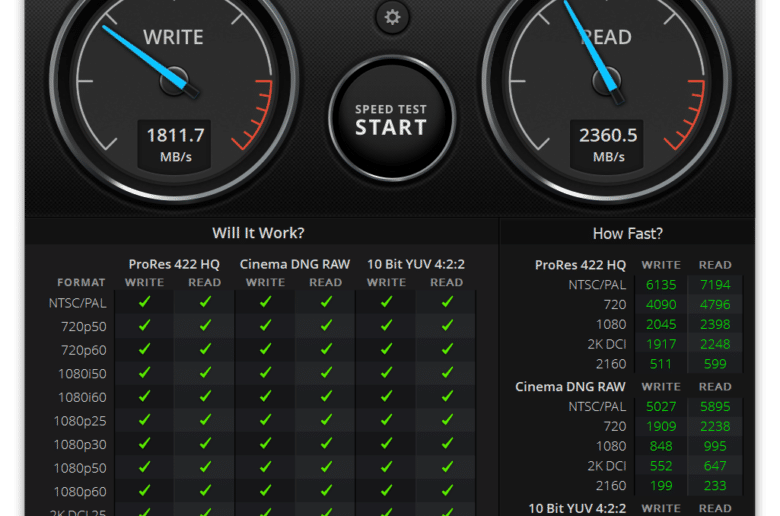Click the READ gauge speed readout 2360.5
Image resolution: width=780 pixels, height=516 pixels.
(608, 135)
